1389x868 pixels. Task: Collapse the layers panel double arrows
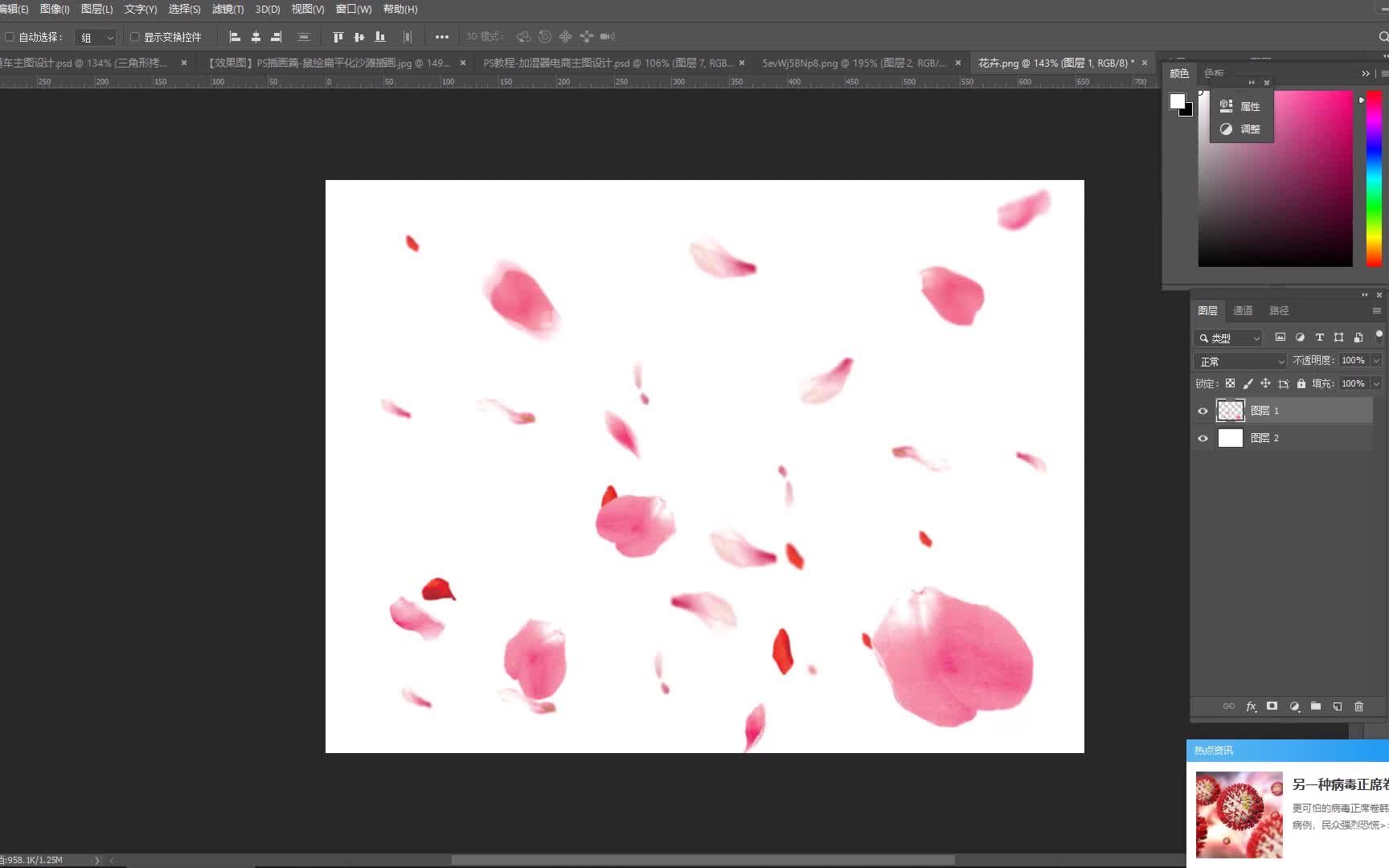(x=1364, y=295)
